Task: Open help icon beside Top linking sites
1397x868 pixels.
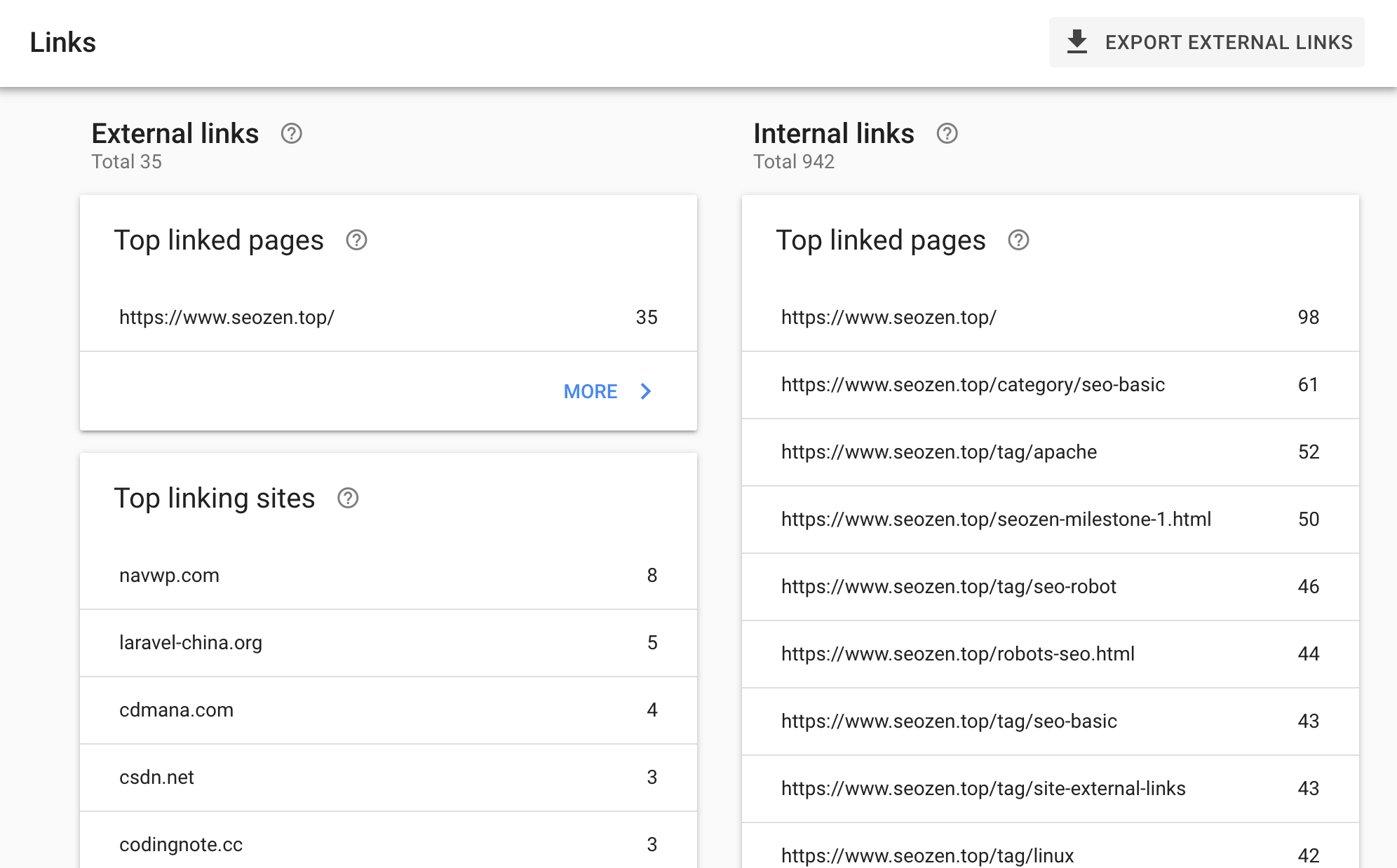Action: point(348,499)
